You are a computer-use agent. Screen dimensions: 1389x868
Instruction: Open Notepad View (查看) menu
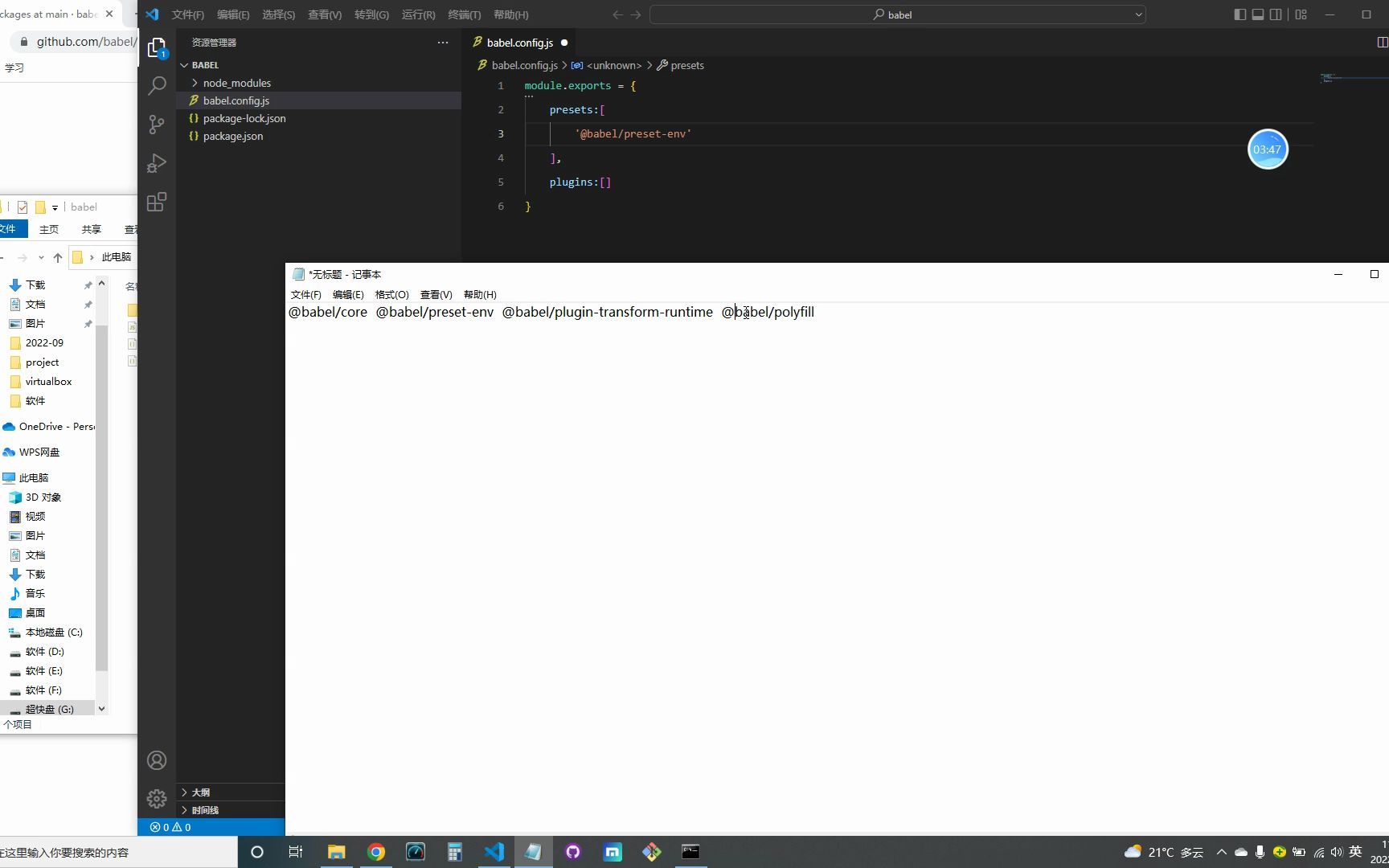(x=436, y=295)
